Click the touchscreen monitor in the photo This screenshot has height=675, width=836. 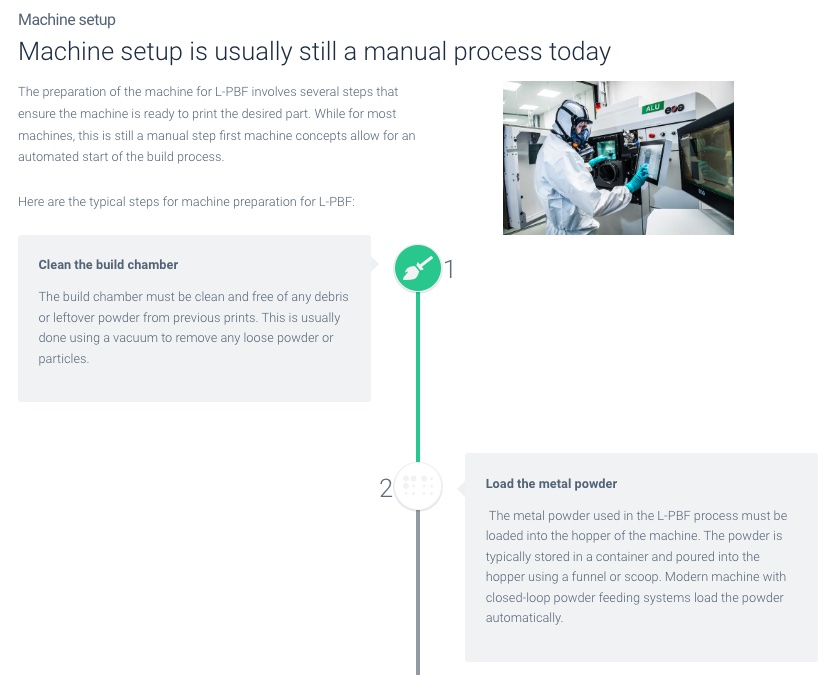click(653, 162)
